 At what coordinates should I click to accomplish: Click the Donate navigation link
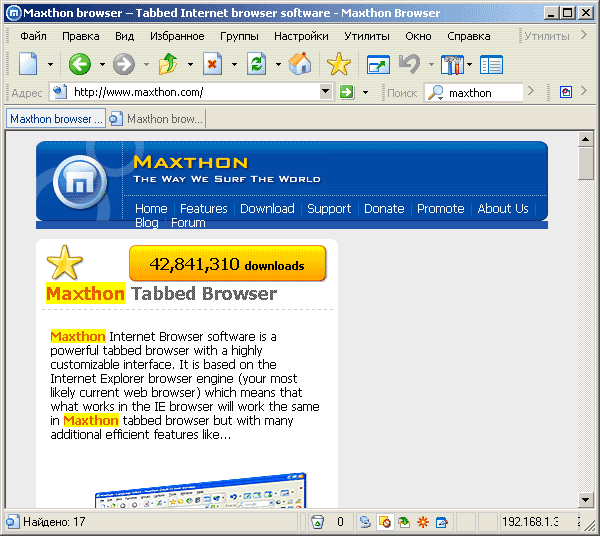384,209
